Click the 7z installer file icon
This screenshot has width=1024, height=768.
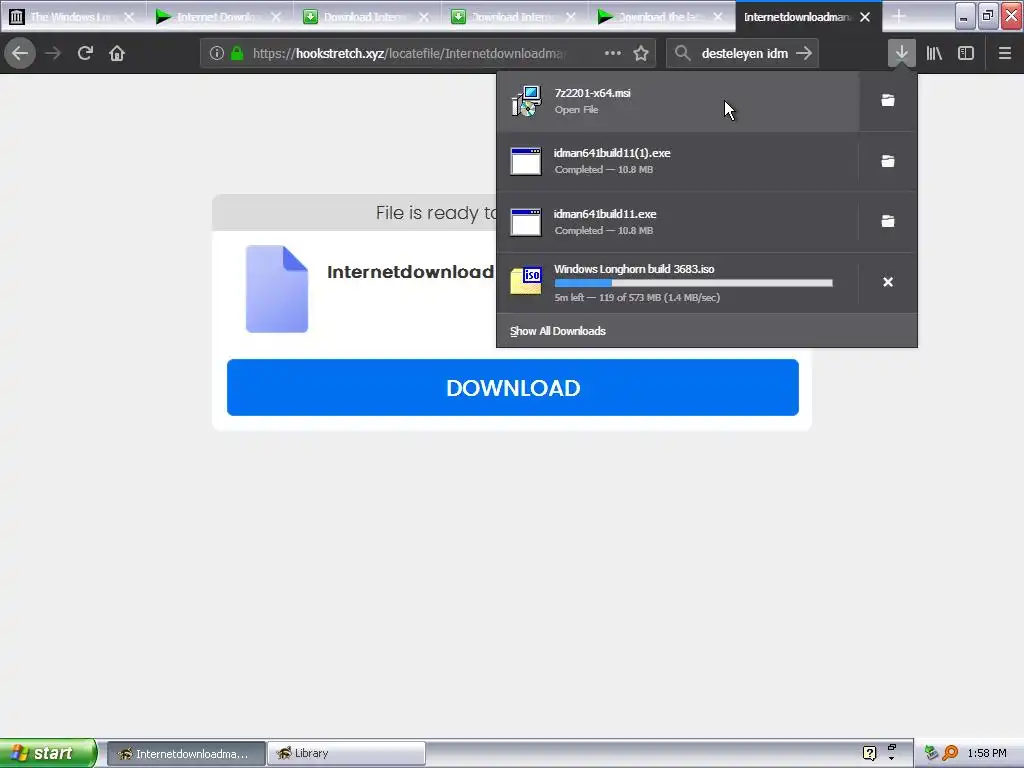click(x=526, y=101)
